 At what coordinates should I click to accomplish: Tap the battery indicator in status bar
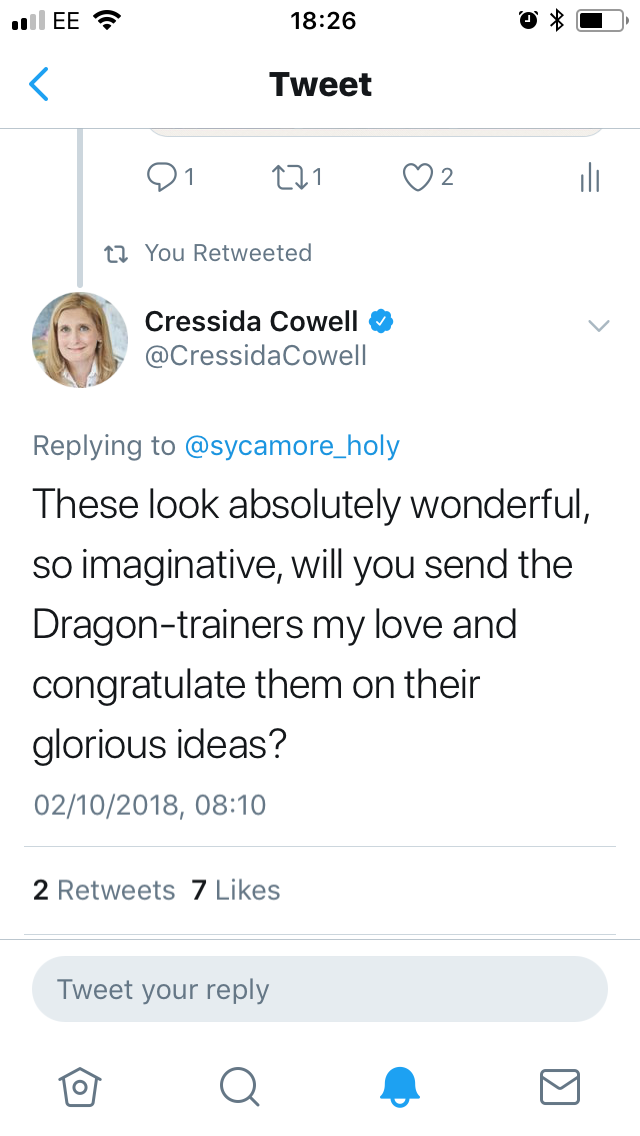(x=602, y=20)
